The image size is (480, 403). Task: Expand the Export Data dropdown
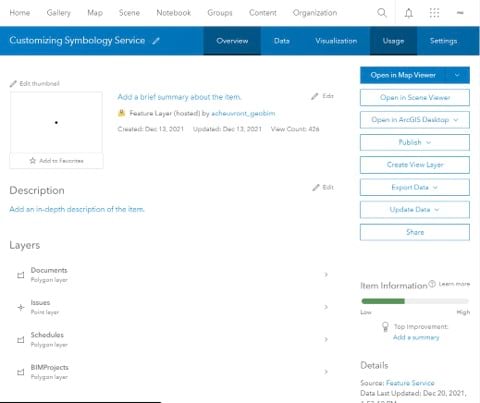pos(435,187)
